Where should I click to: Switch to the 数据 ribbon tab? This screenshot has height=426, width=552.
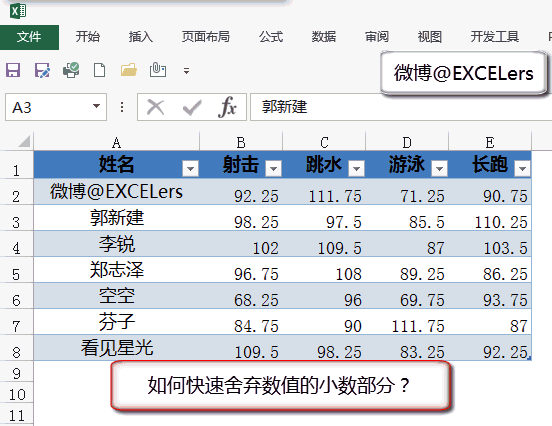[324, 37]
